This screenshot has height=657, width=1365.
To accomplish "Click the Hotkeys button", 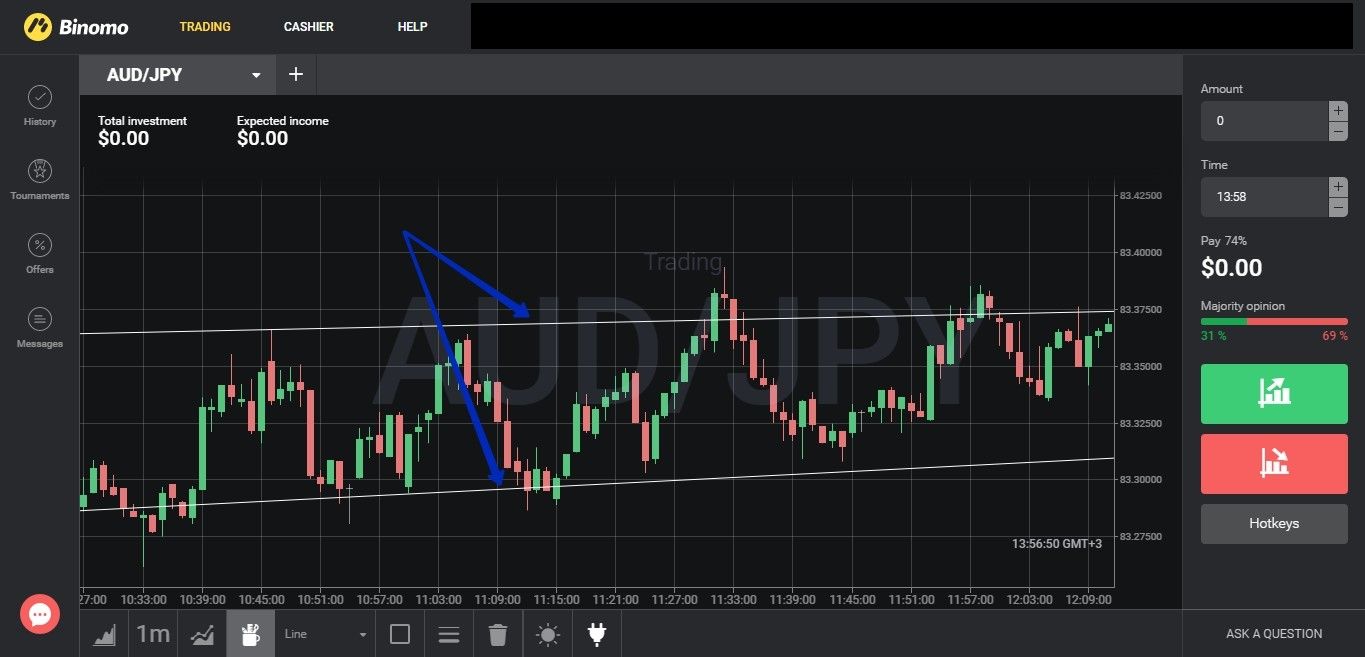I will pos(1274,523).
